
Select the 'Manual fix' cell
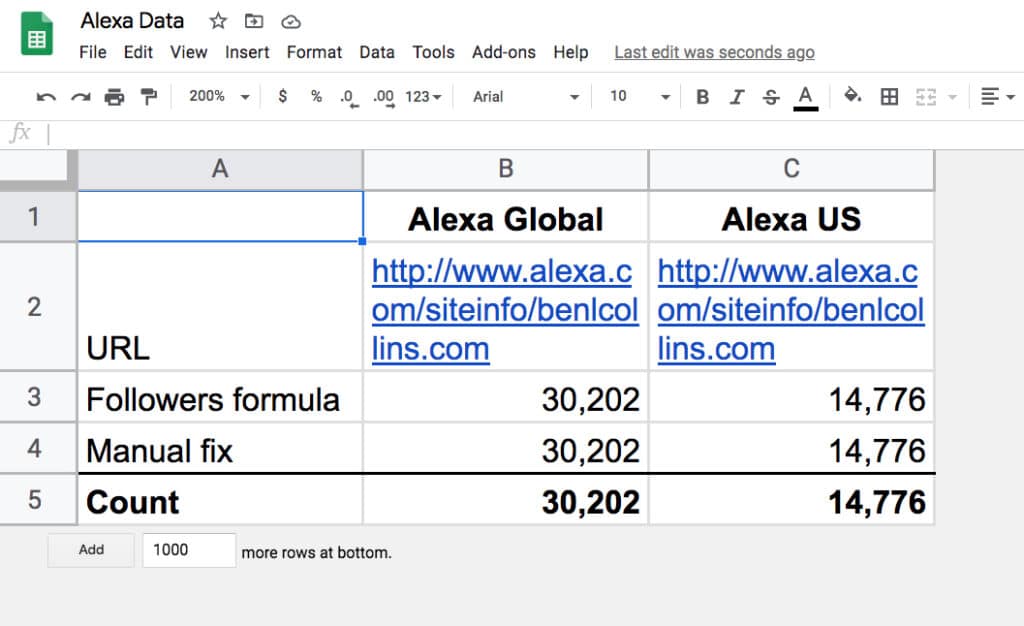220,448
